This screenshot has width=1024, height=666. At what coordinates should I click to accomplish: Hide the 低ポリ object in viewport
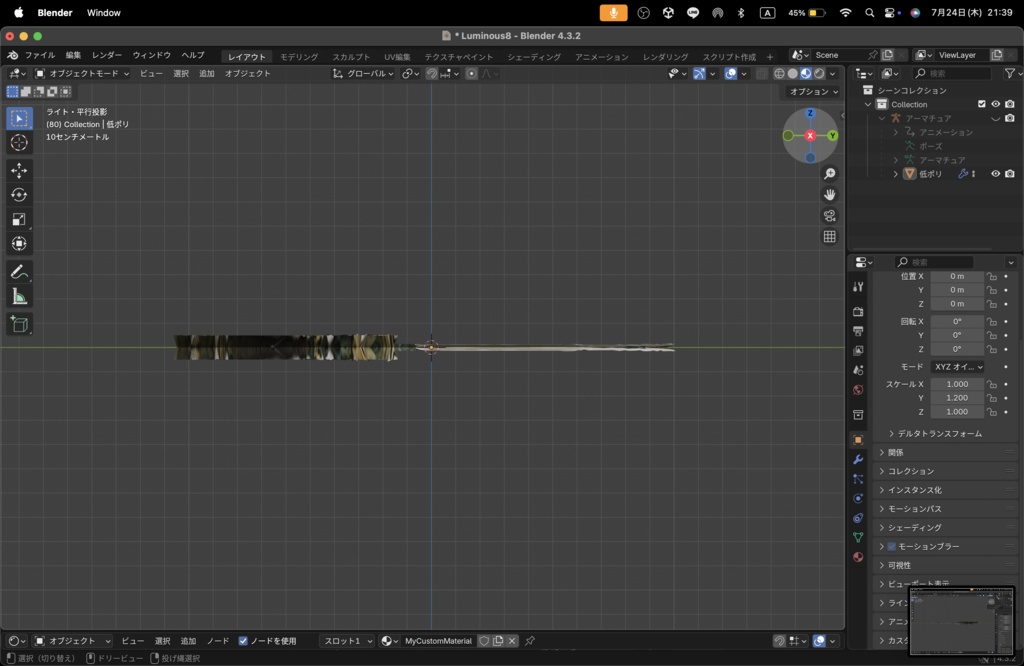[x=995, y=174]
